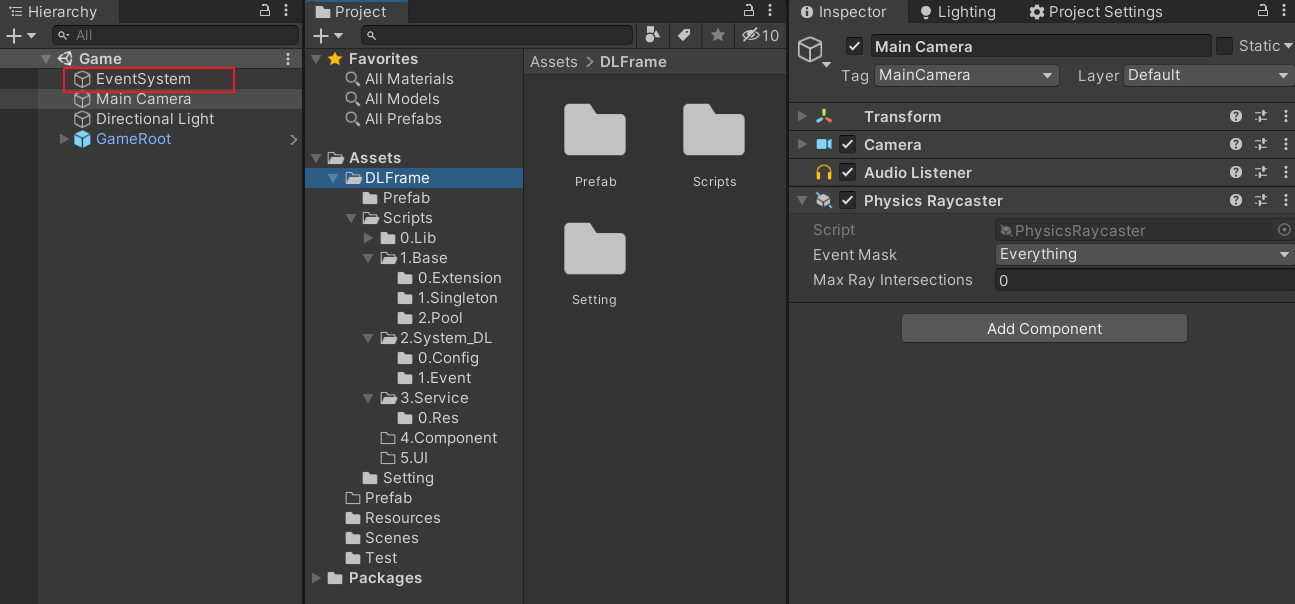Click the script object picker circle
The image size is (1295, 604).
pyautogui.click(x=1284, y=230)
